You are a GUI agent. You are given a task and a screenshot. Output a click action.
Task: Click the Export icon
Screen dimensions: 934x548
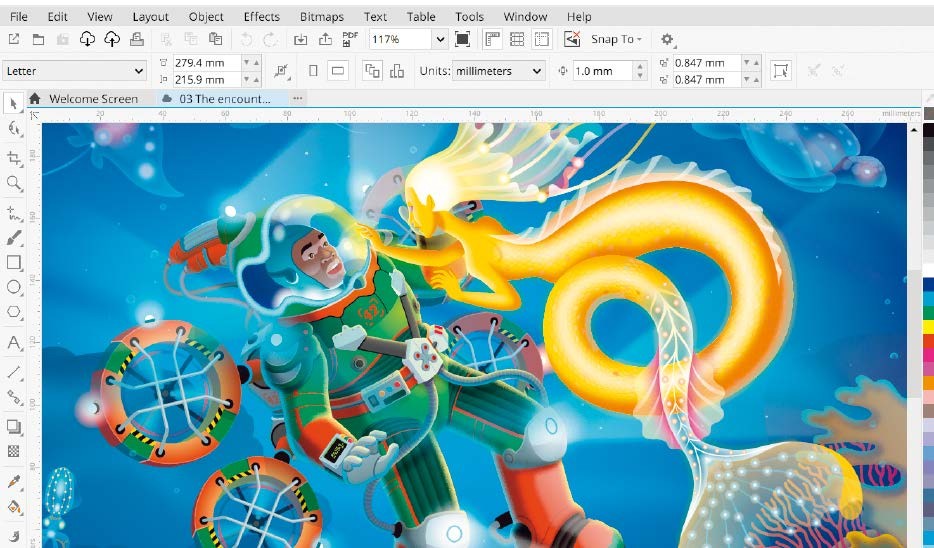click(x=325, y=39)
